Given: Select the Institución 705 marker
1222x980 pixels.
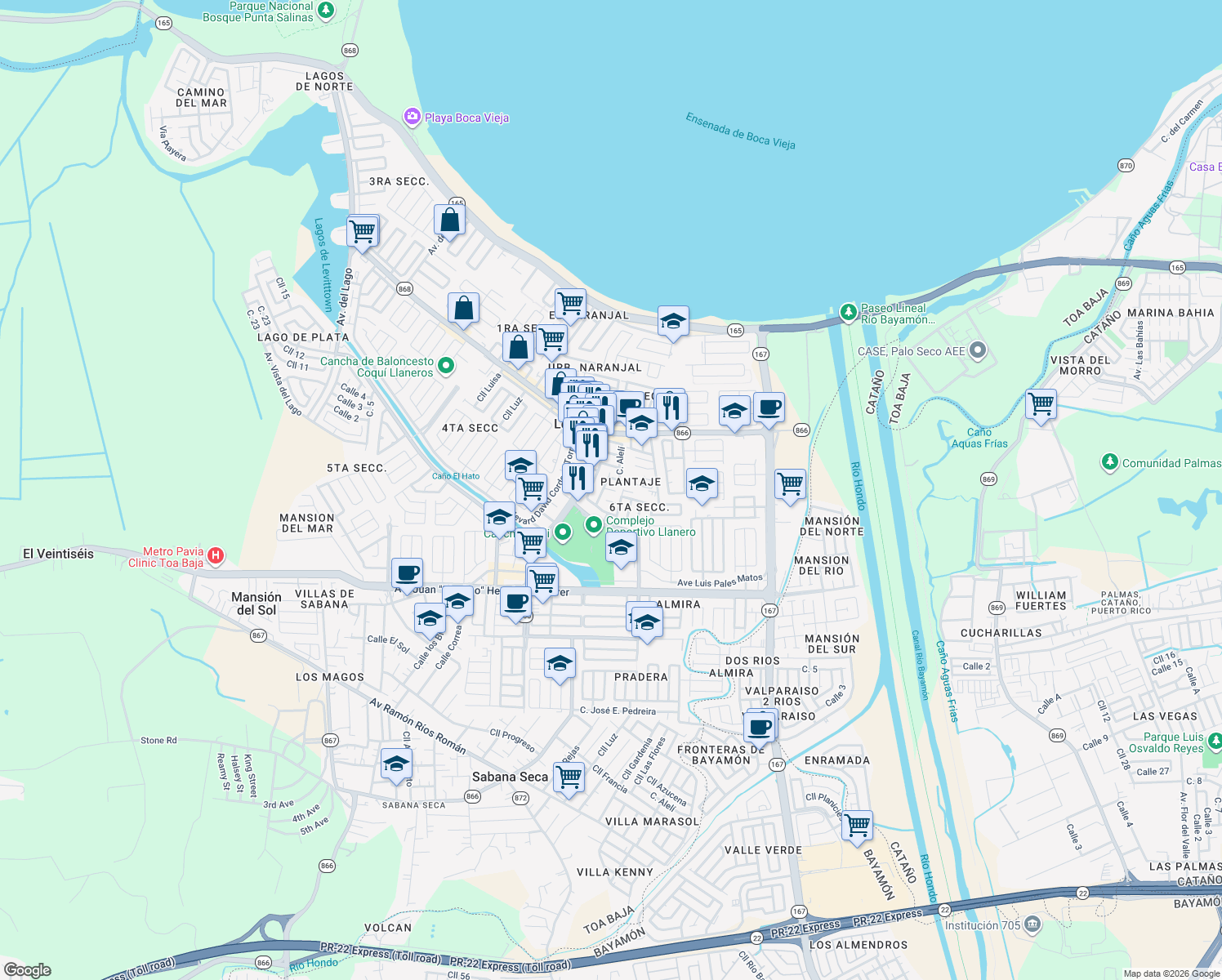Looking at the screenshot, I should [x=1032, y=924].
